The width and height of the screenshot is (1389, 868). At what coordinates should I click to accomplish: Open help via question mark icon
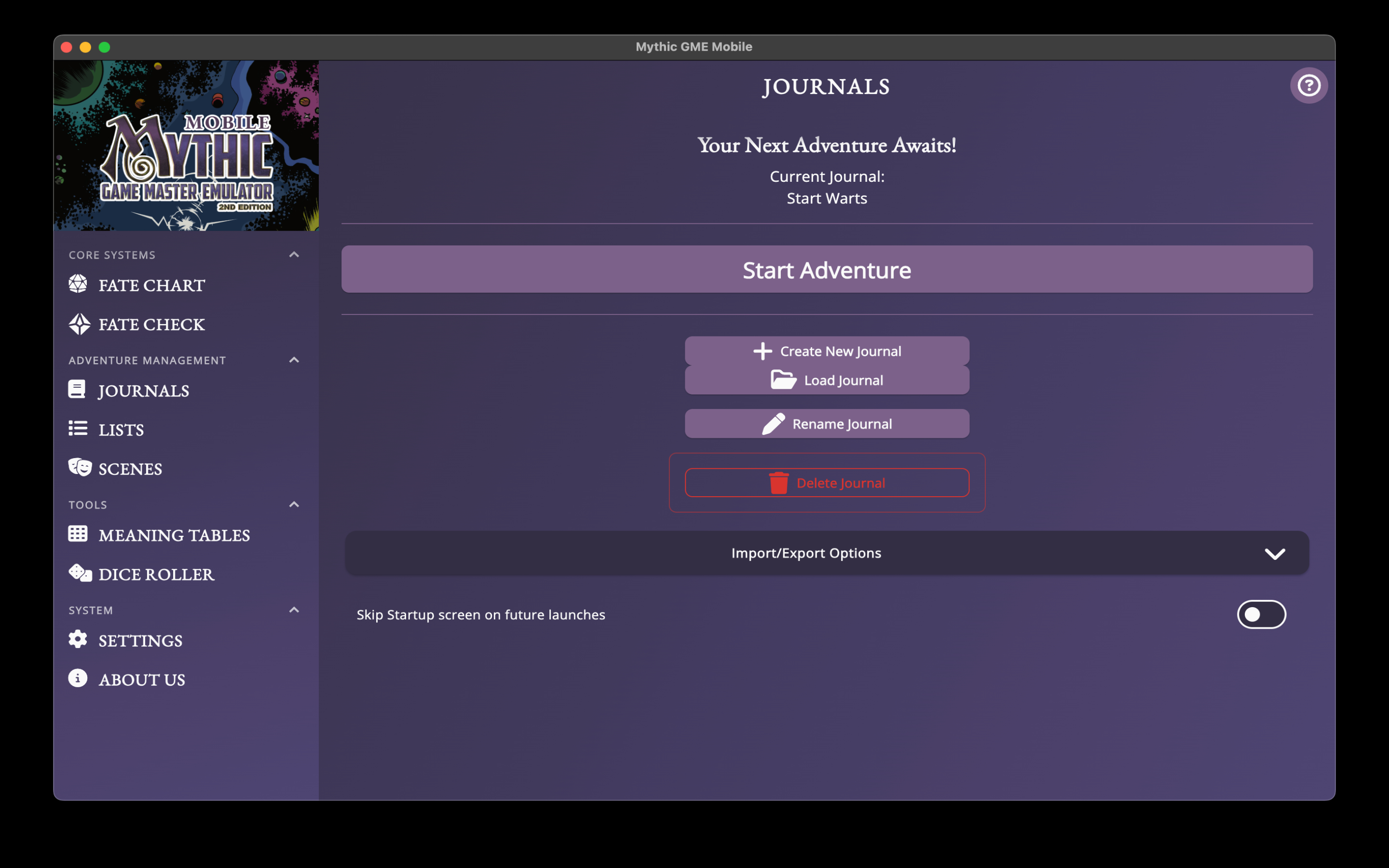[1308, 85]
